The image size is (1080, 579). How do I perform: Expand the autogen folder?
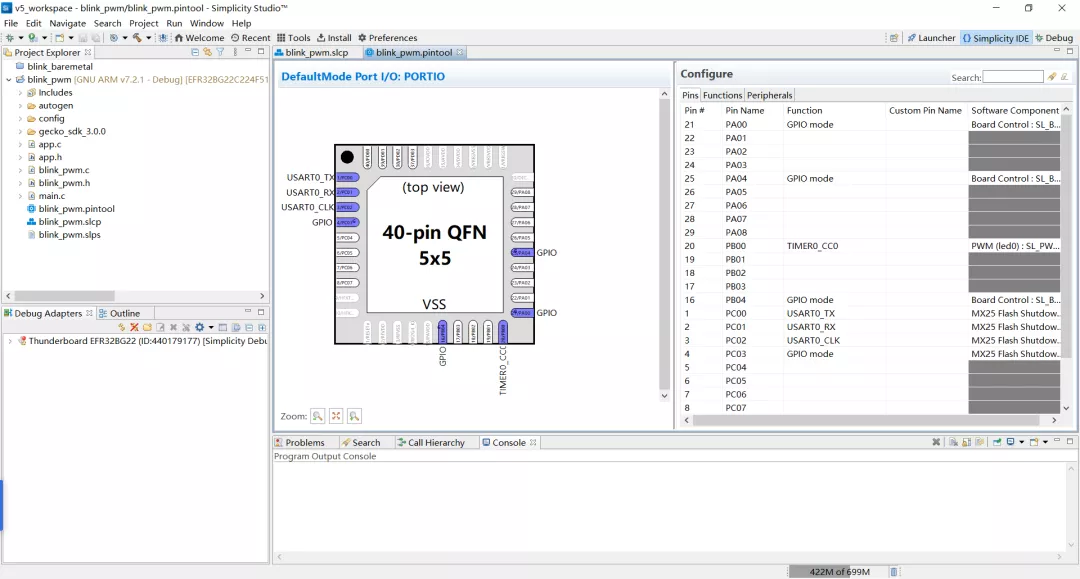coord(20,106)
